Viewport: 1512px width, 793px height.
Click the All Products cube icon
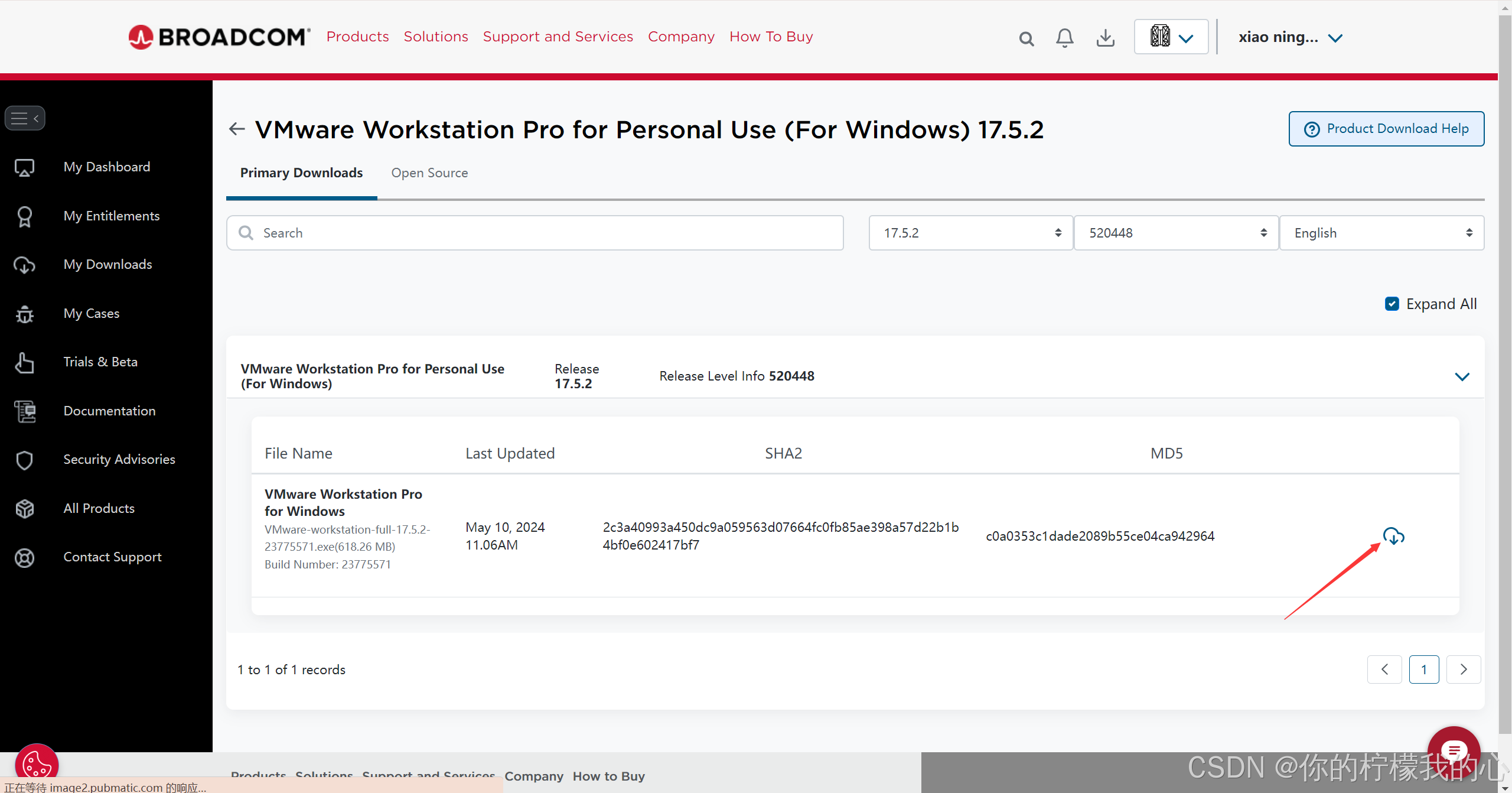24,509
